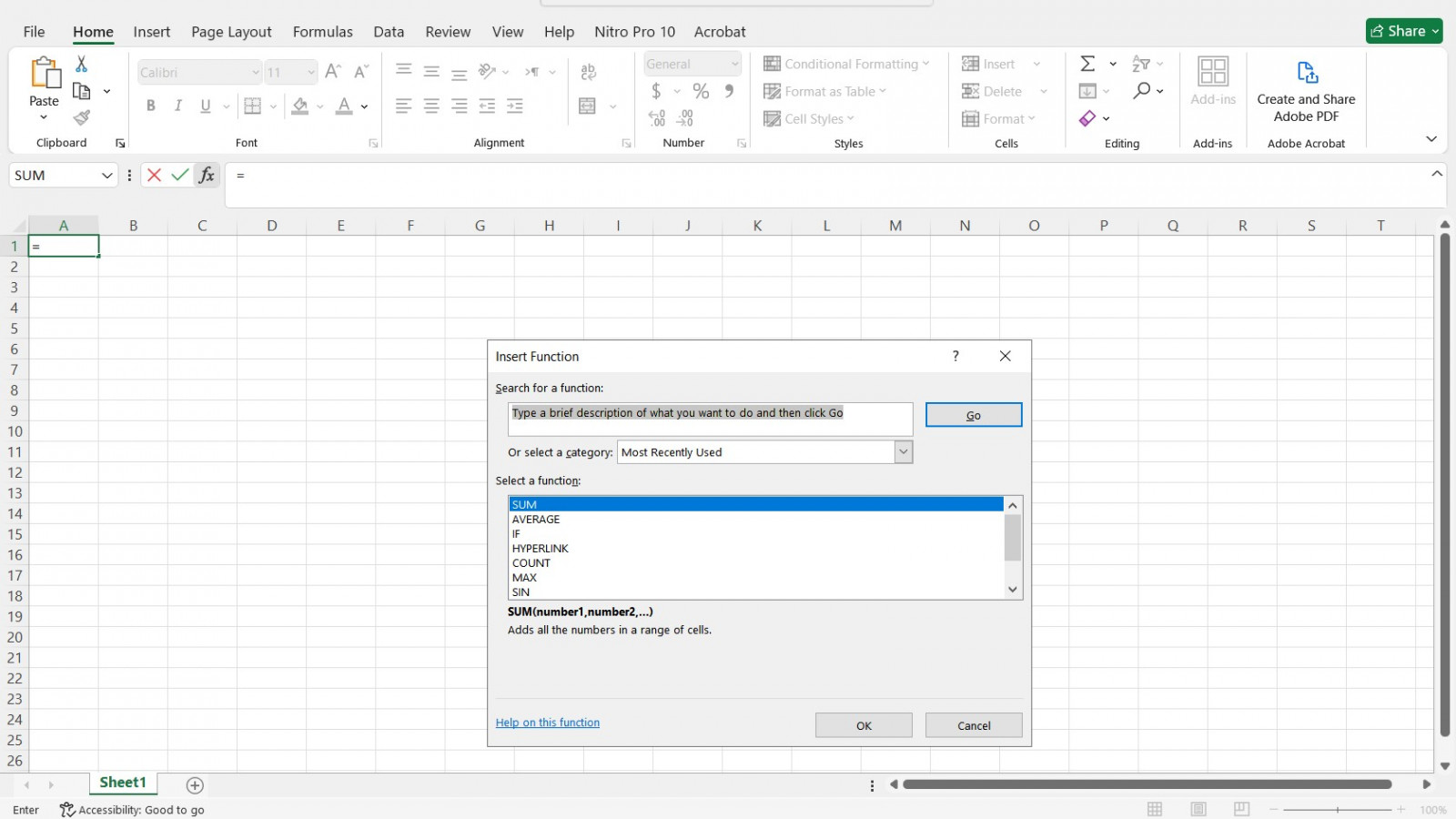Click the Merge and Center icon
Image resolution: width=1456 pixels, height=819 pixels.
588,106
